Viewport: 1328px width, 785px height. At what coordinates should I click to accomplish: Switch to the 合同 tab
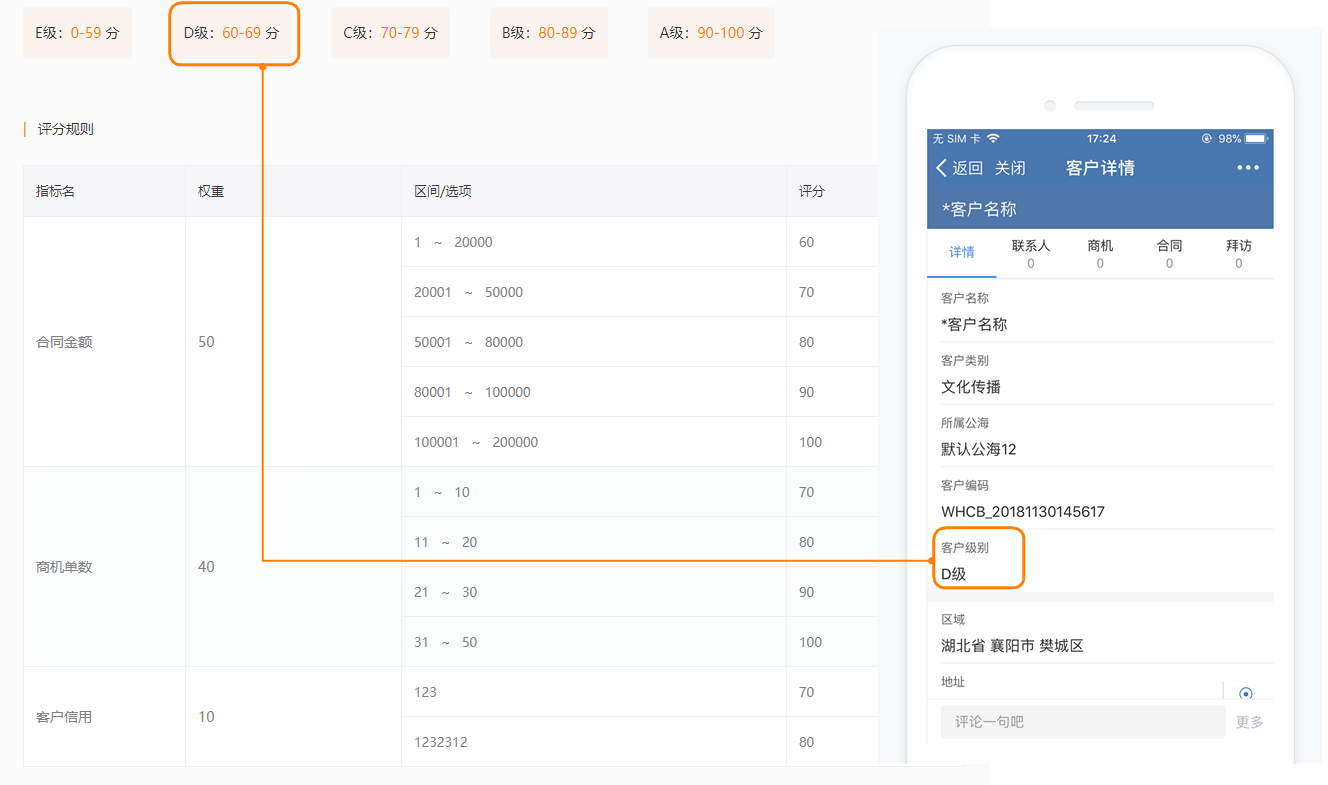(1169, 253)
